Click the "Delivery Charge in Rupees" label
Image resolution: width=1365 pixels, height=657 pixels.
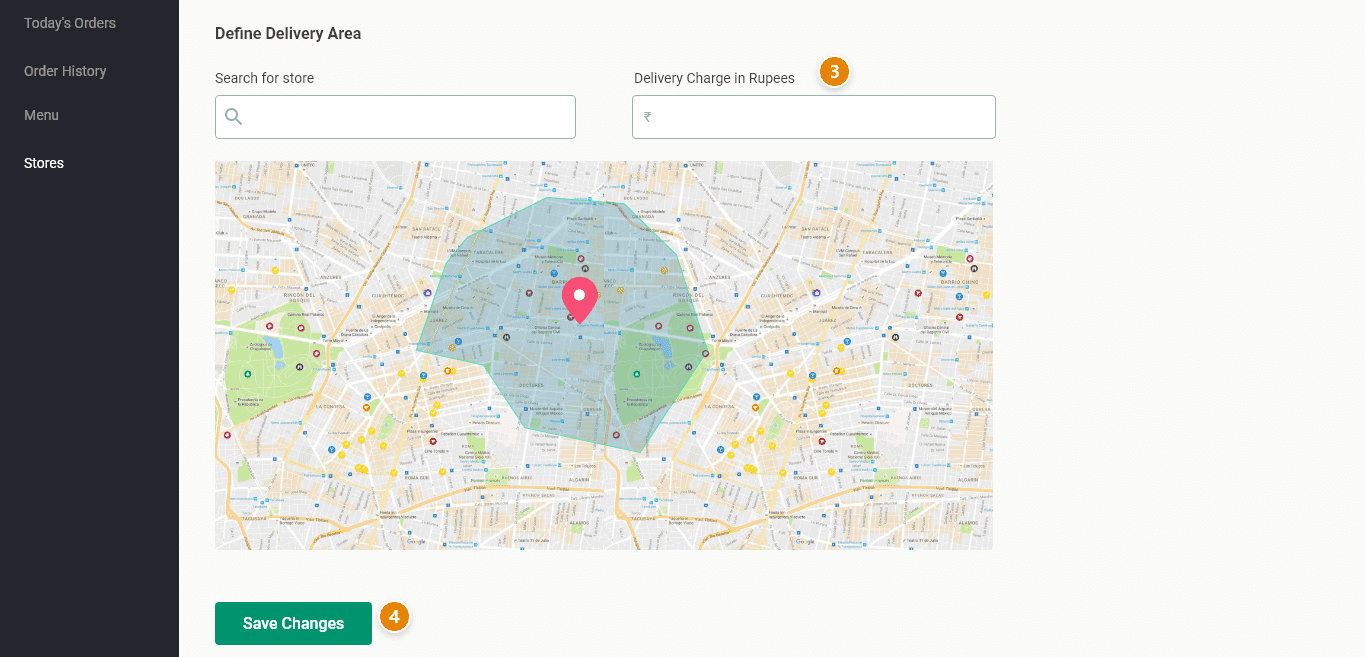pos(714,78)
